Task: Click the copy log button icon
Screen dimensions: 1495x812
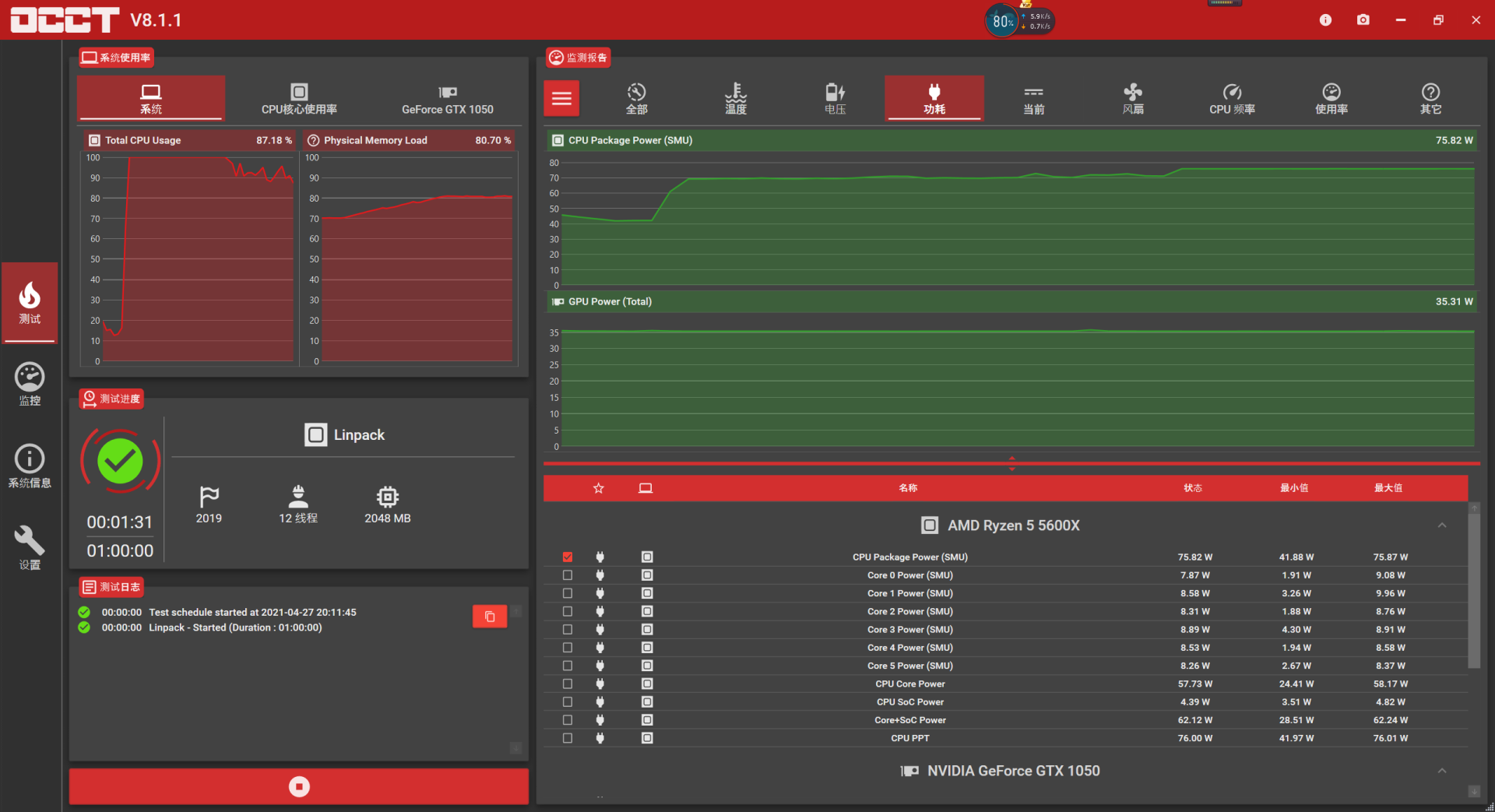Action: 490,617
